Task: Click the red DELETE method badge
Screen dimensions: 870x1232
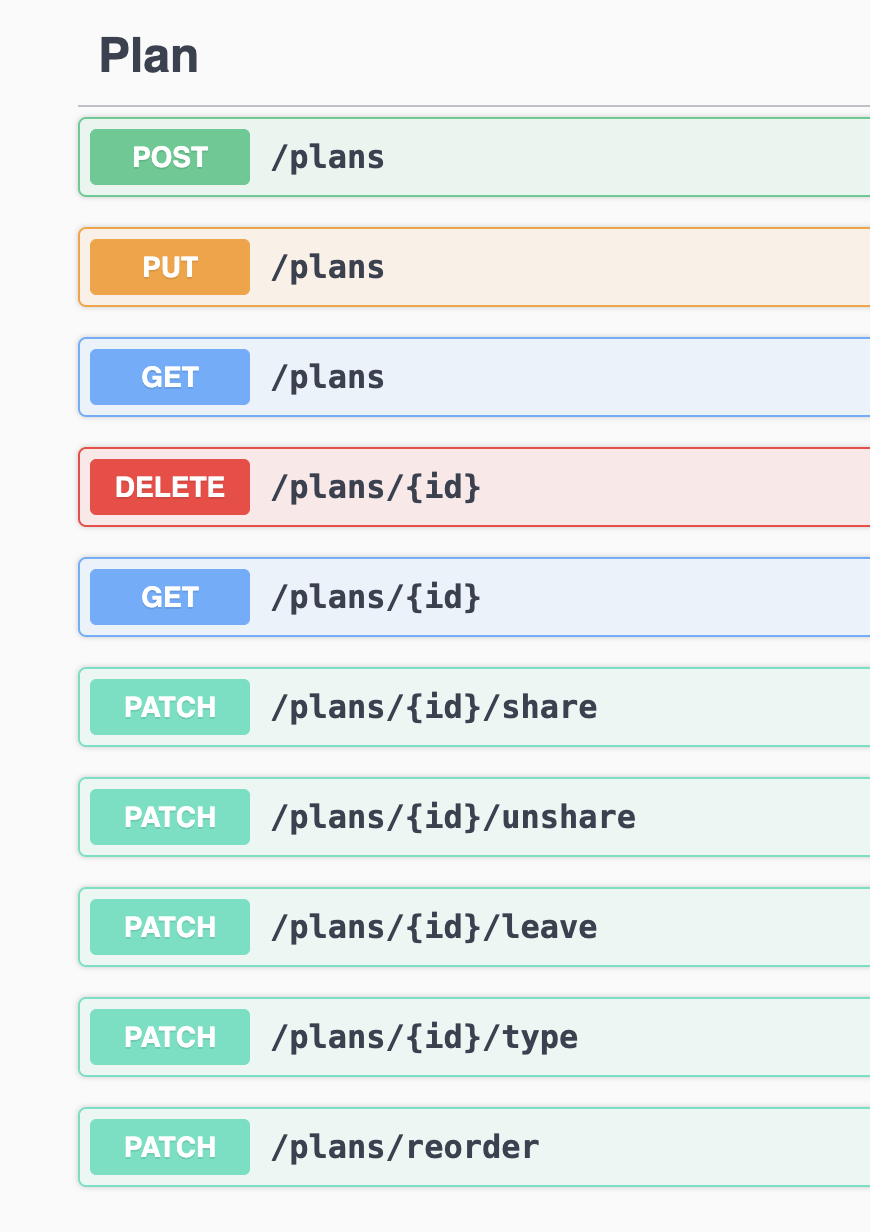Action: coord(170,487)
